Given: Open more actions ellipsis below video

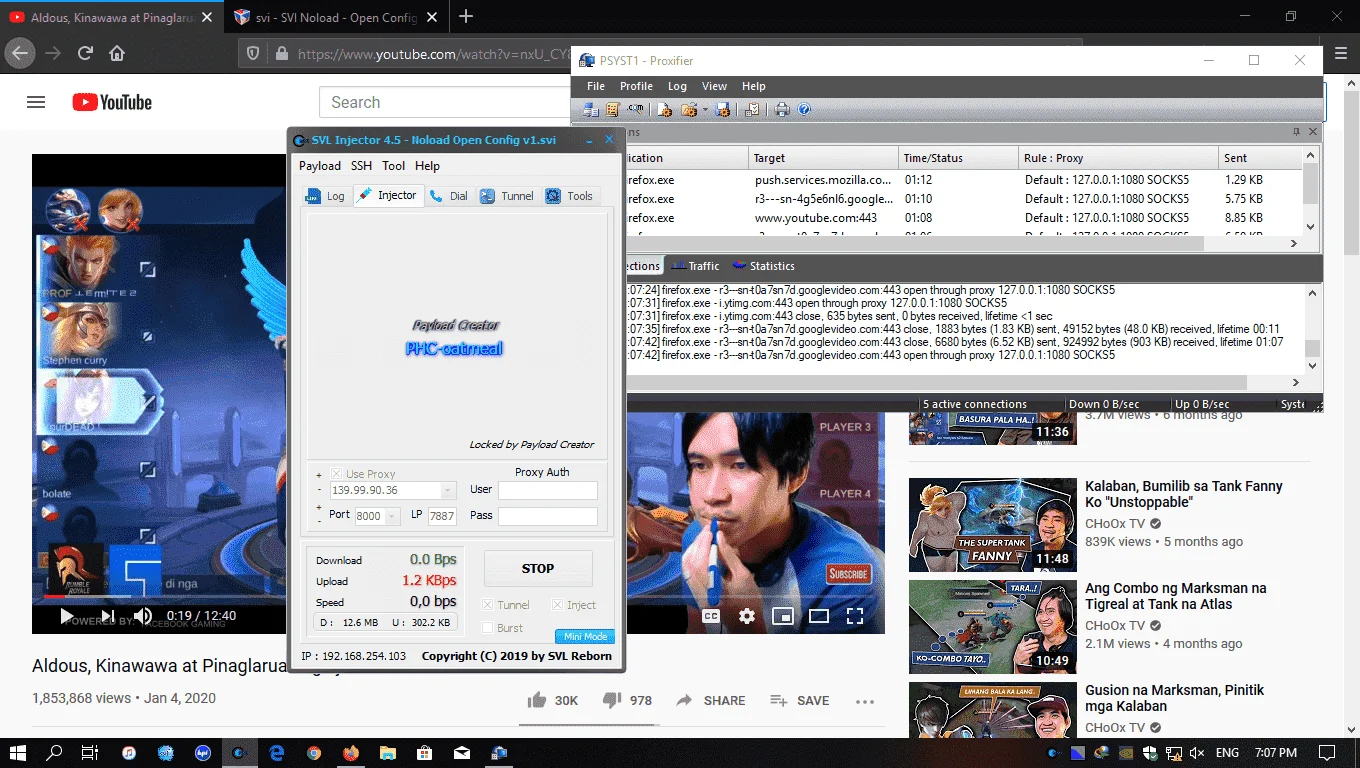Looking at the screenshot, I should (x=865, y=701).
